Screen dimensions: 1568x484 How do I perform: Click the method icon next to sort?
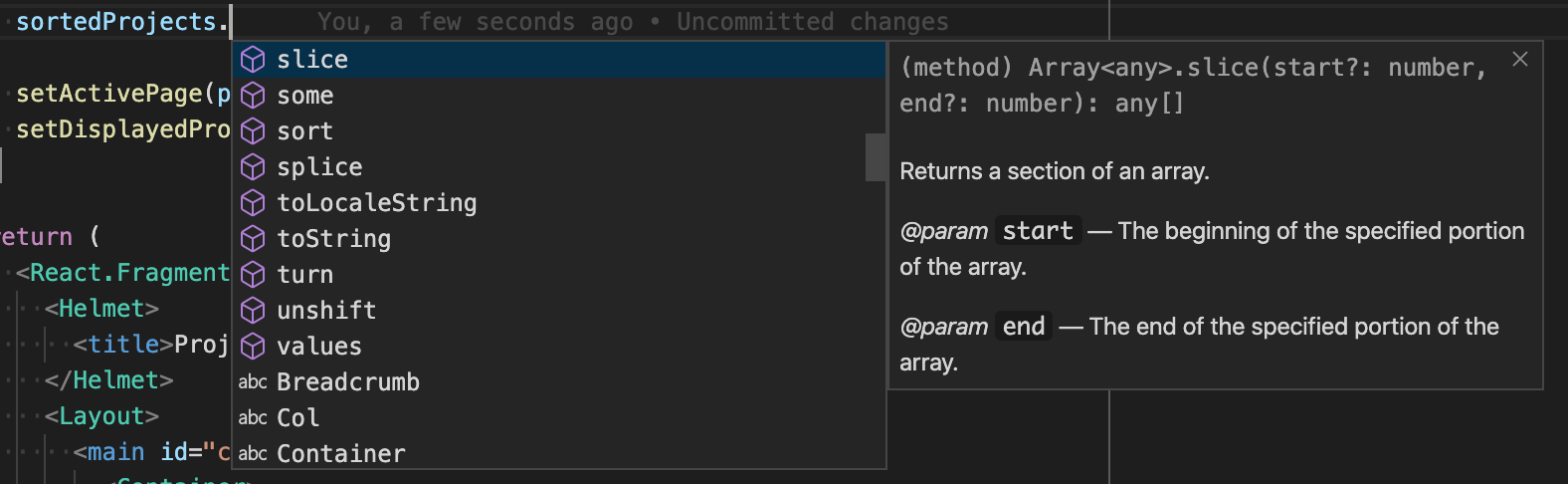pos(253,131)
